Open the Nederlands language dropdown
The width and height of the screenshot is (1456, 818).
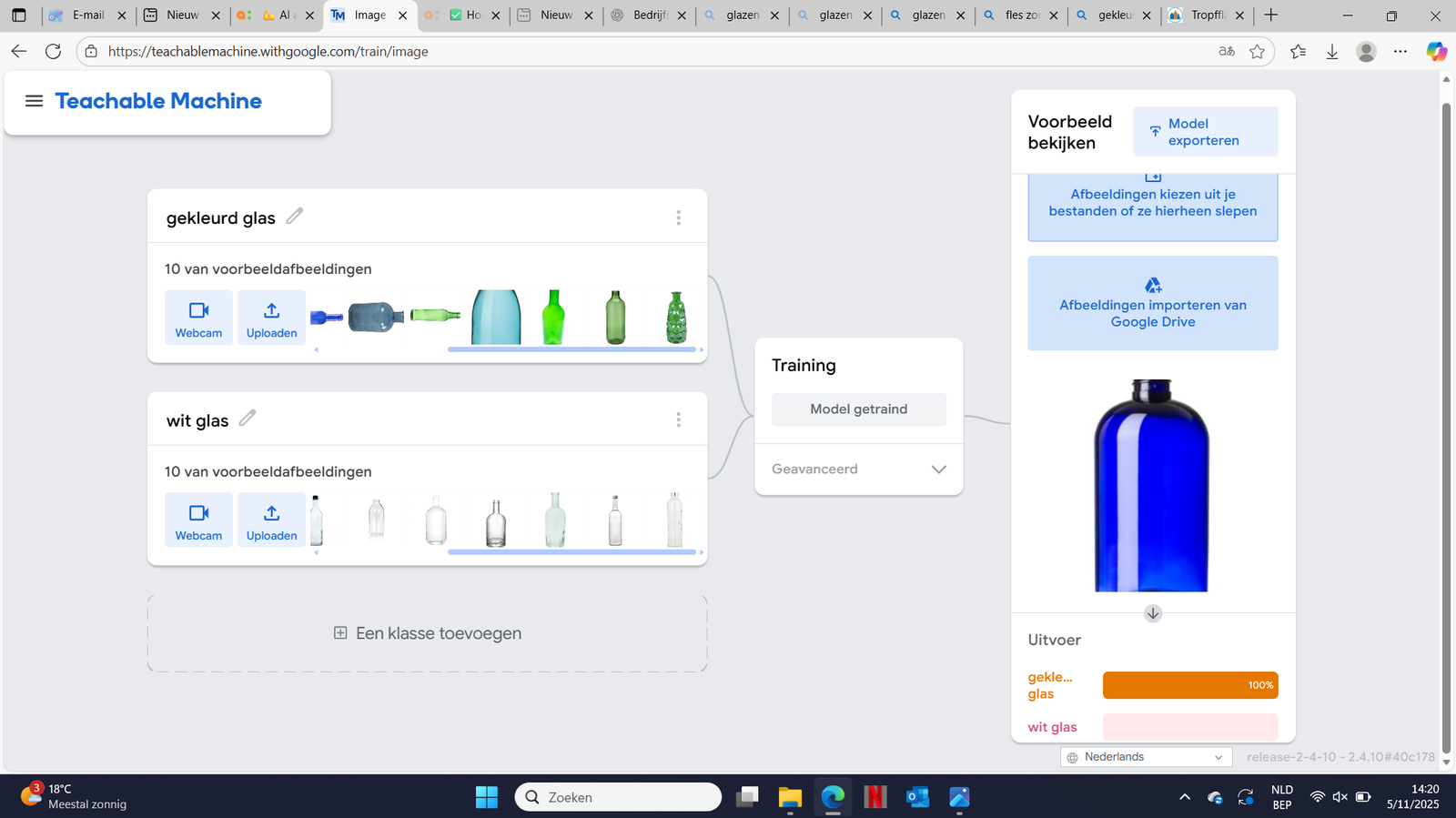coord(1146,757)
